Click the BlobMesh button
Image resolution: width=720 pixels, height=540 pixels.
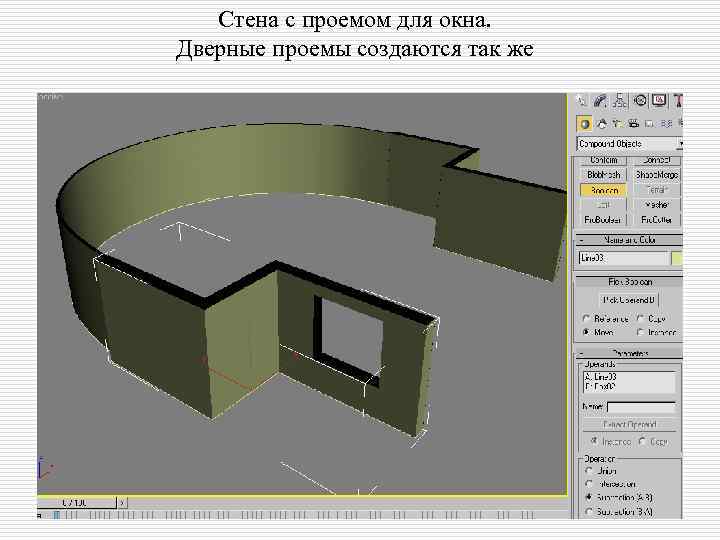pyautogui.click(x=603, y=175)
